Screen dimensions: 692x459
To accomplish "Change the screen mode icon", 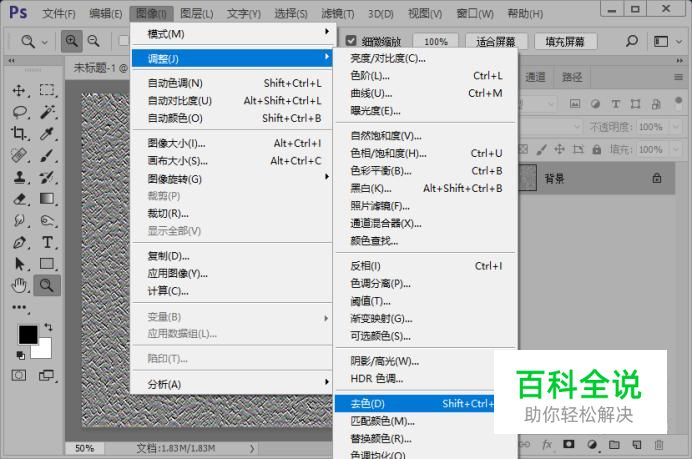I will coord(46,376).
